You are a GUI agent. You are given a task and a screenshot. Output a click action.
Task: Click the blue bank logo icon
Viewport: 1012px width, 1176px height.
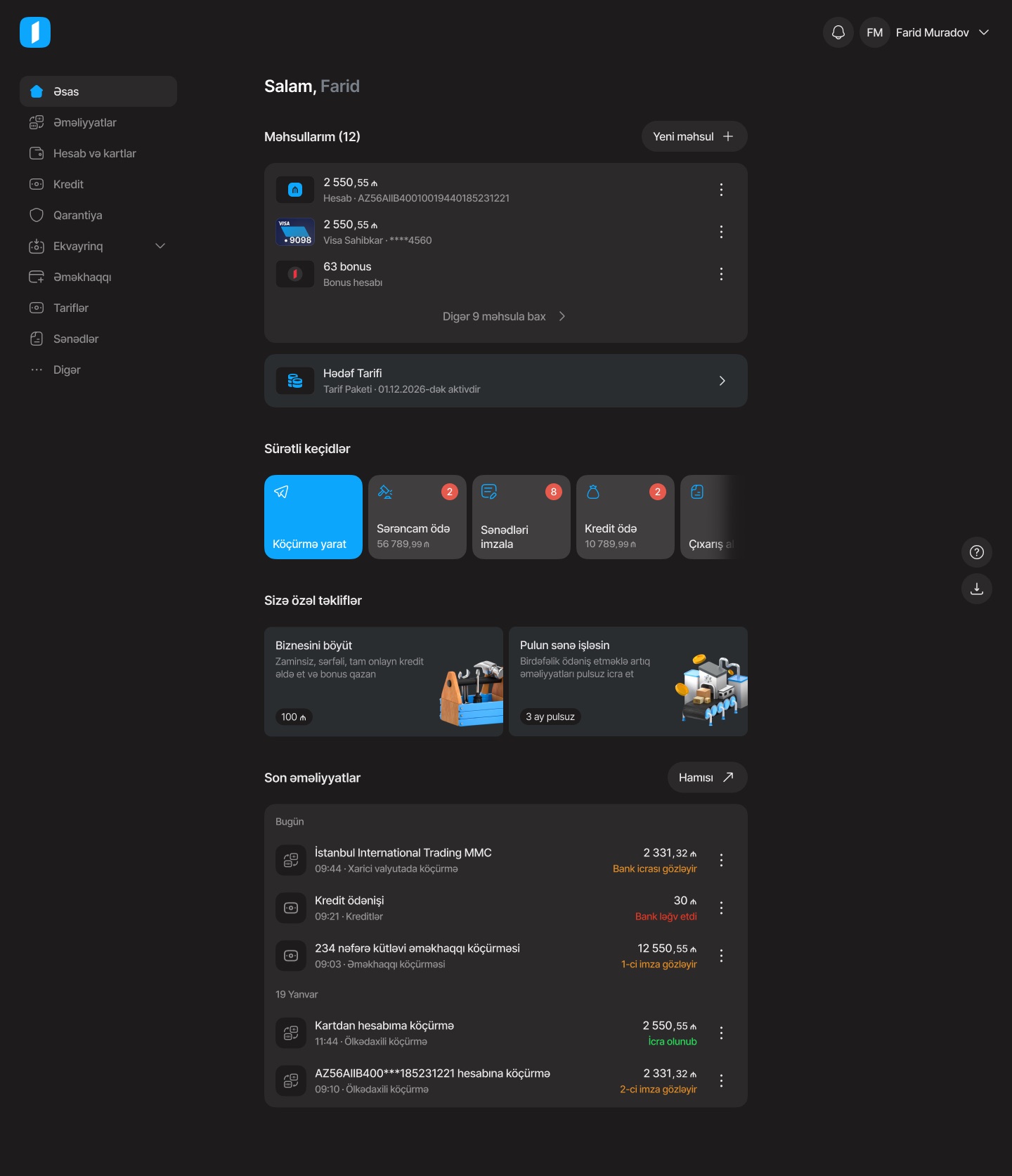(35, 32)
